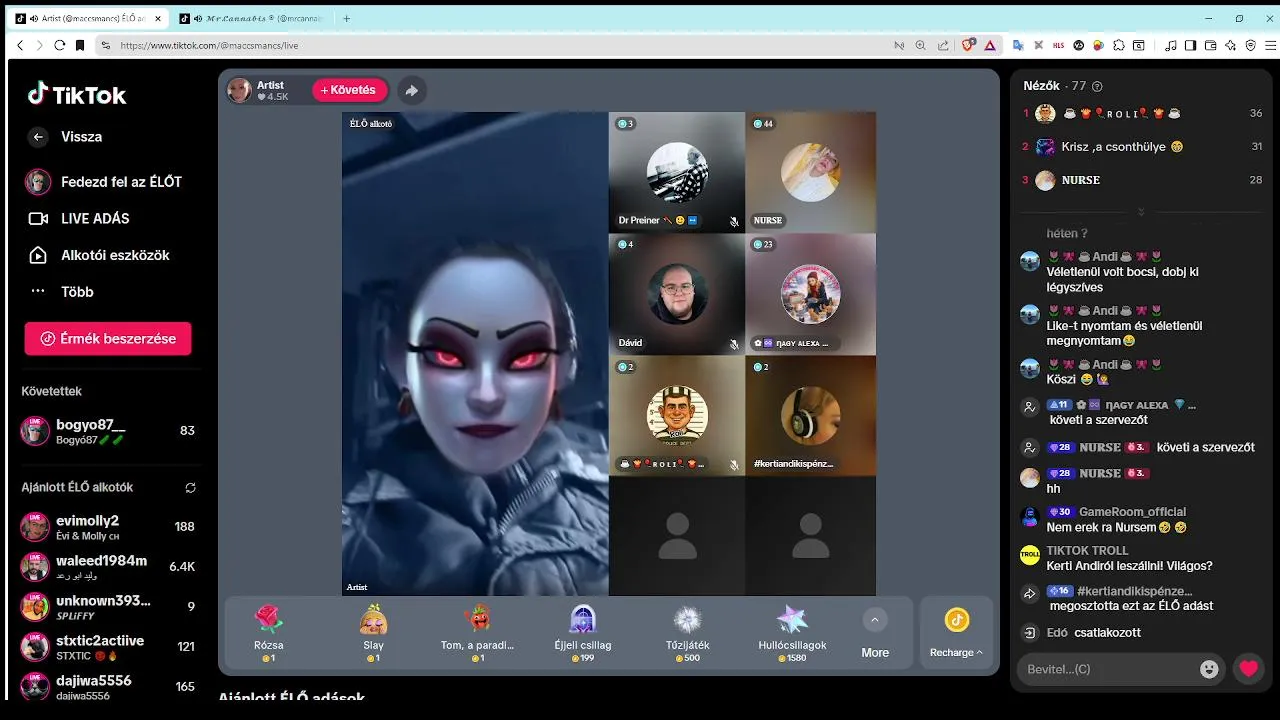Screen dimensions: 1280x720
Task: Open Recharge coins panel
Action: [957, 633]
